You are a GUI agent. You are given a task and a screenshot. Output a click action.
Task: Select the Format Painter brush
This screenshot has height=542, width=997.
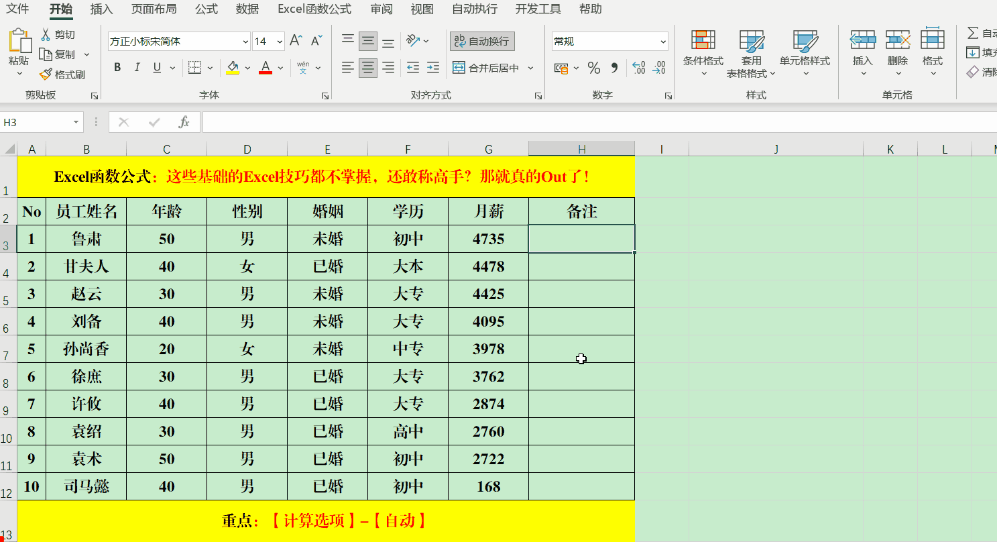[45, 74]
